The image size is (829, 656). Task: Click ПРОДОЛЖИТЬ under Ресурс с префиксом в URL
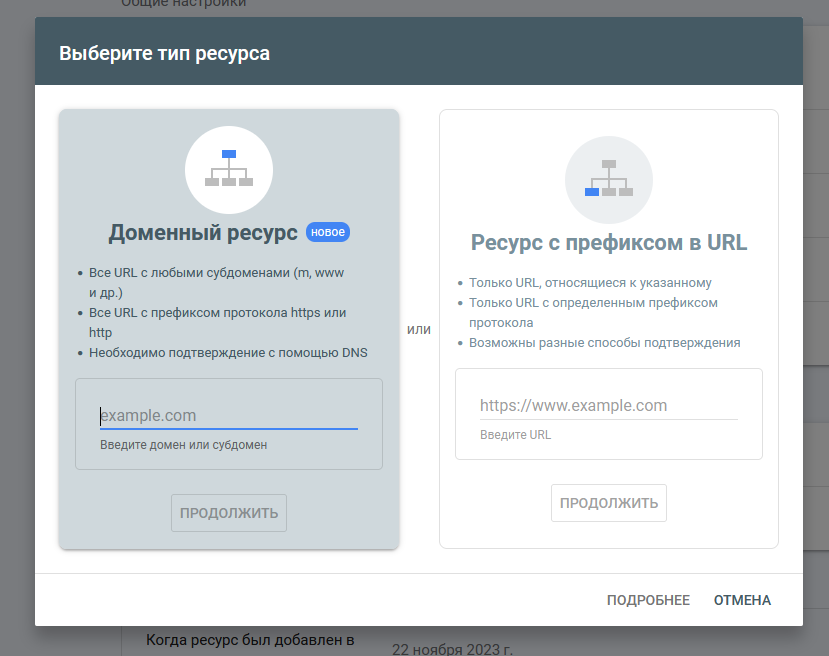point(609,503)
